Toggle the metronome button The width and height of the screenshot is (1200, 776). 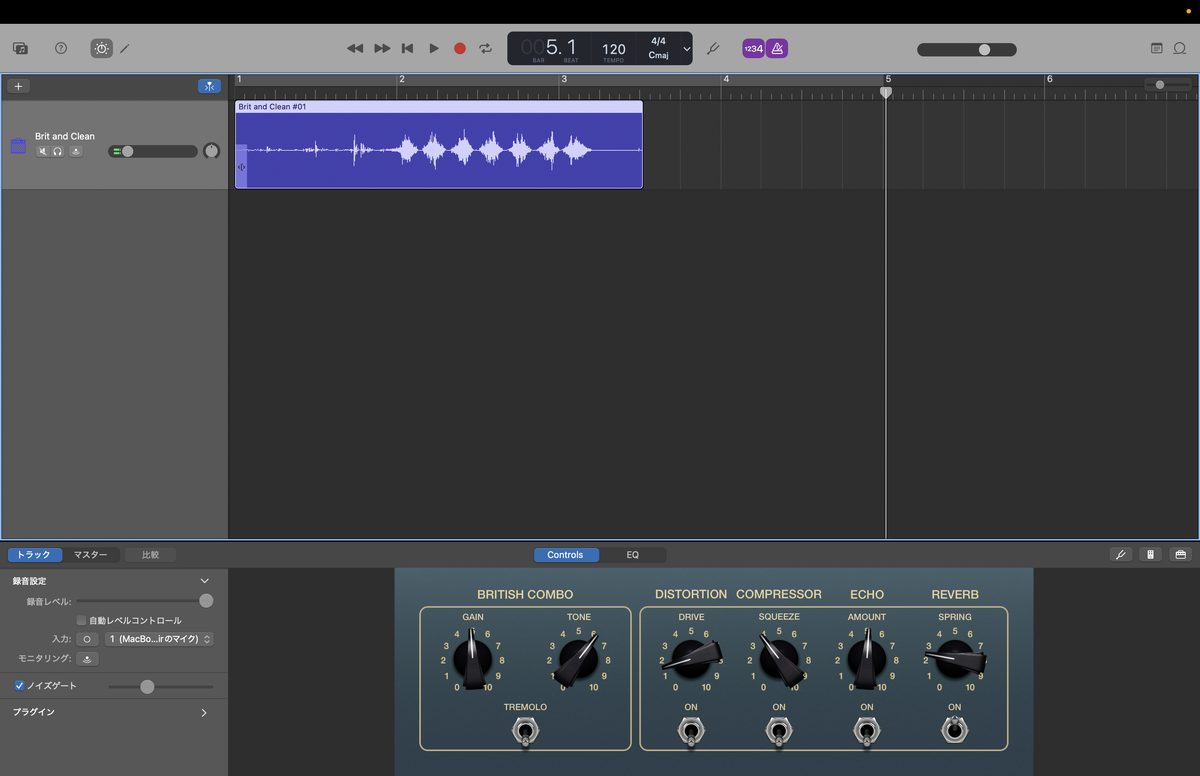click(777, 48)
